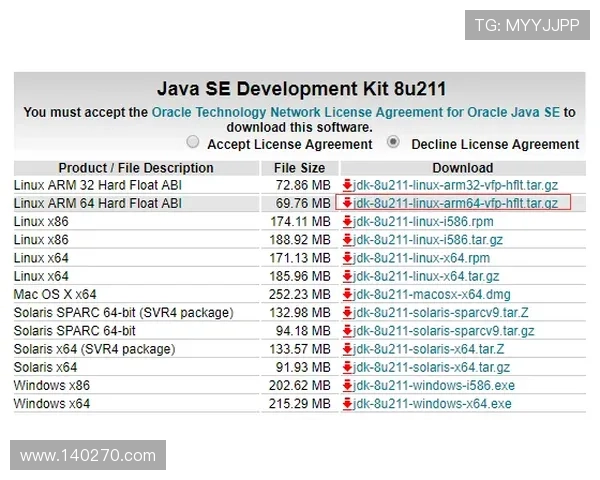Click the Java SE Development Kit 8u211 heading
600x480 pixels.
pos(299,89)
